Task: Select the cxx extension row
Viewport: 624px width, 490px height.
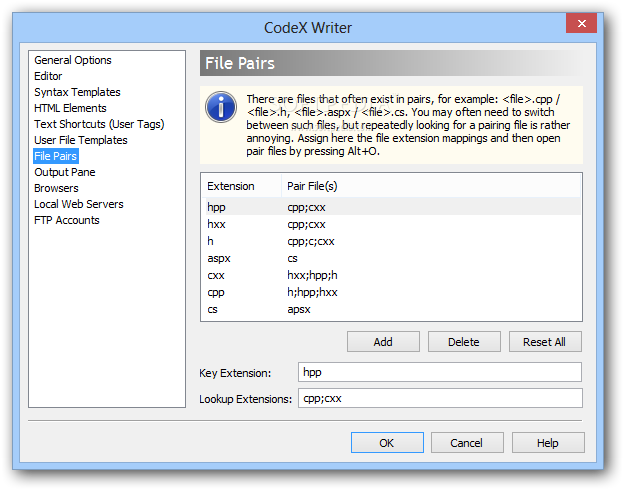Action: coord(391,275)
